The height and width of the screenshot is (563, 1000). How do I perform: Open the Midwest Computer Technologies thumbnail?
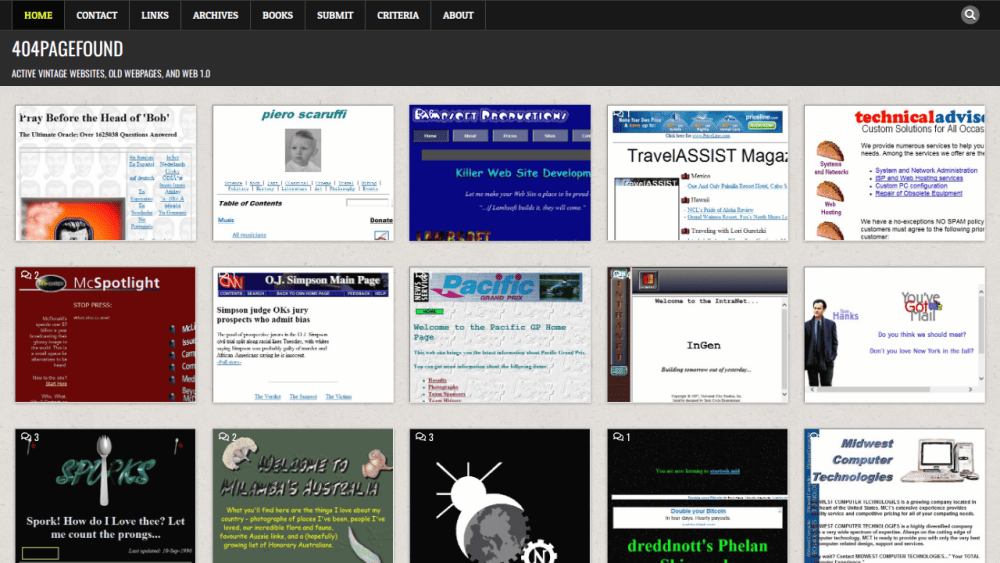pyautogui.click(x=895, y=496)
